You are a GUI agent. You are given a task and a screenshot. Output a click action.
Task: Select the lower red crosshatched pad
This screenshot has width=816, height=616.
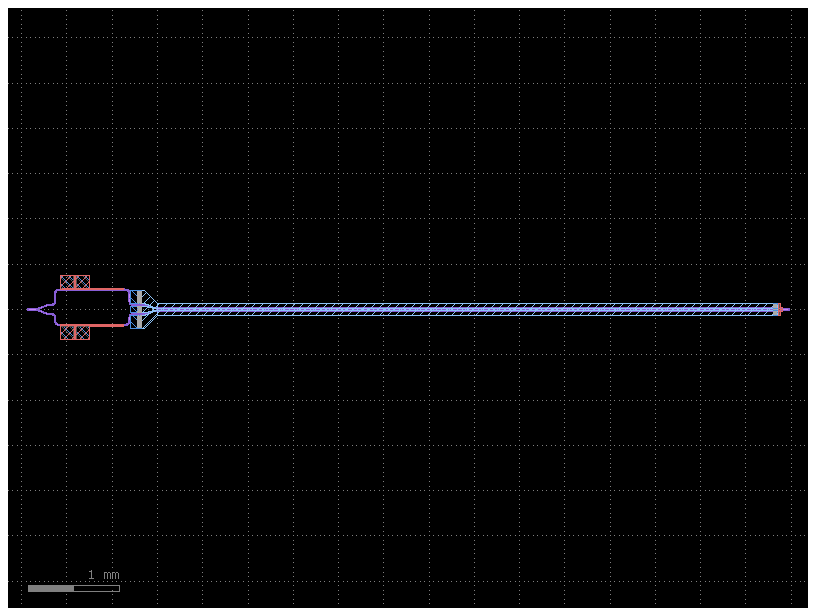pos(75,333)
